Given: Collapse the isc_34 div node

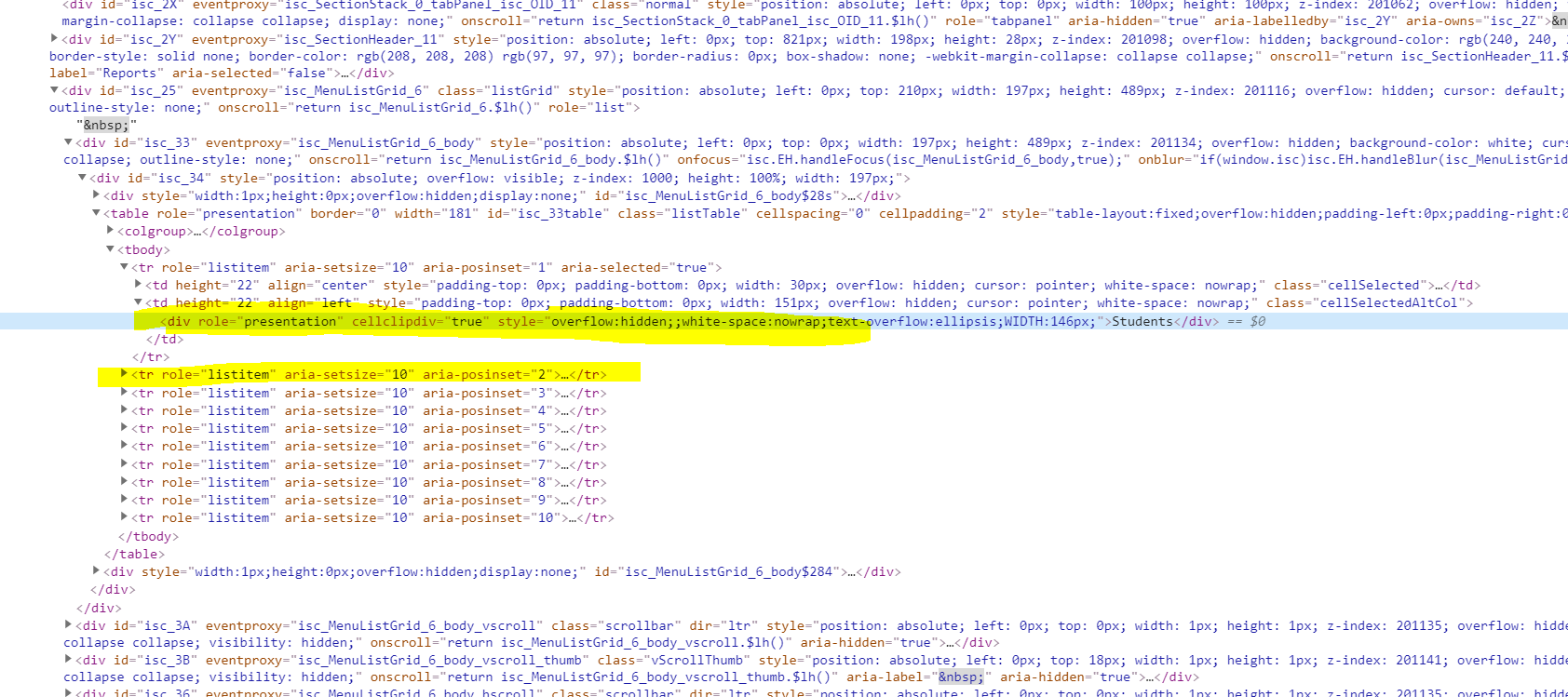Looking at the screenshot, I should coord(82,178).
